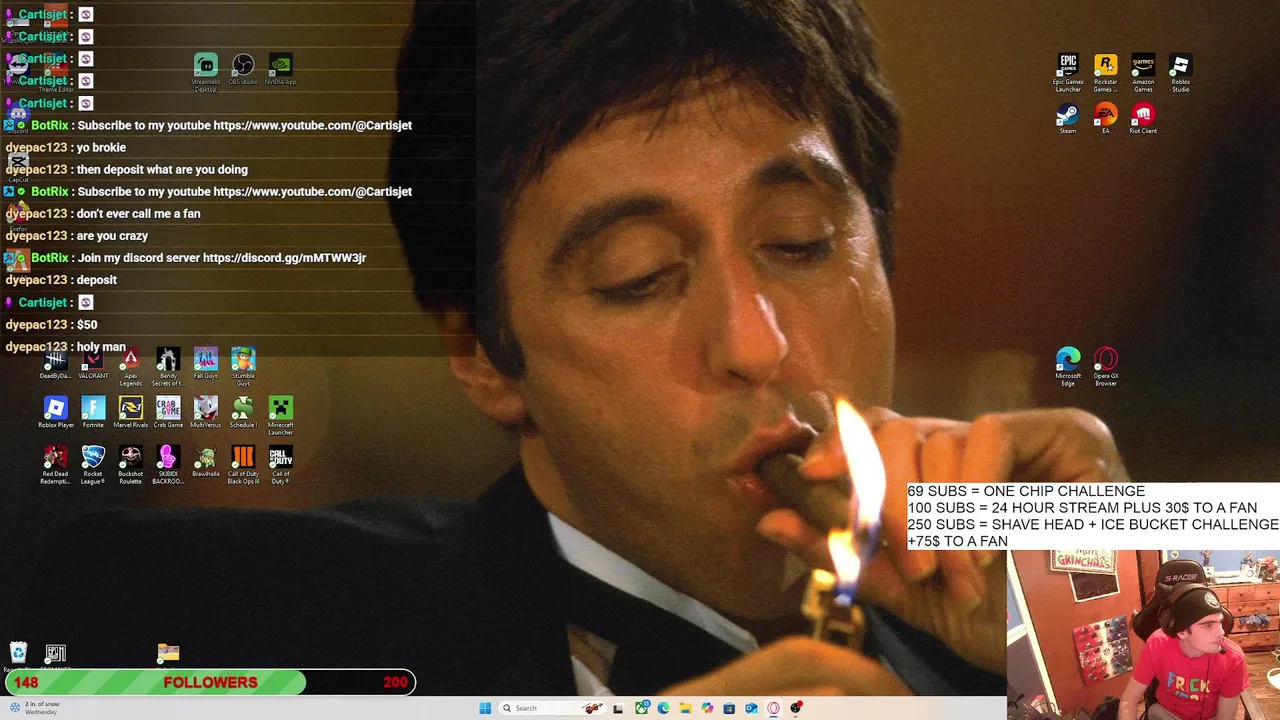Select the Dead by Daylight icon

[x=56, y=364]
